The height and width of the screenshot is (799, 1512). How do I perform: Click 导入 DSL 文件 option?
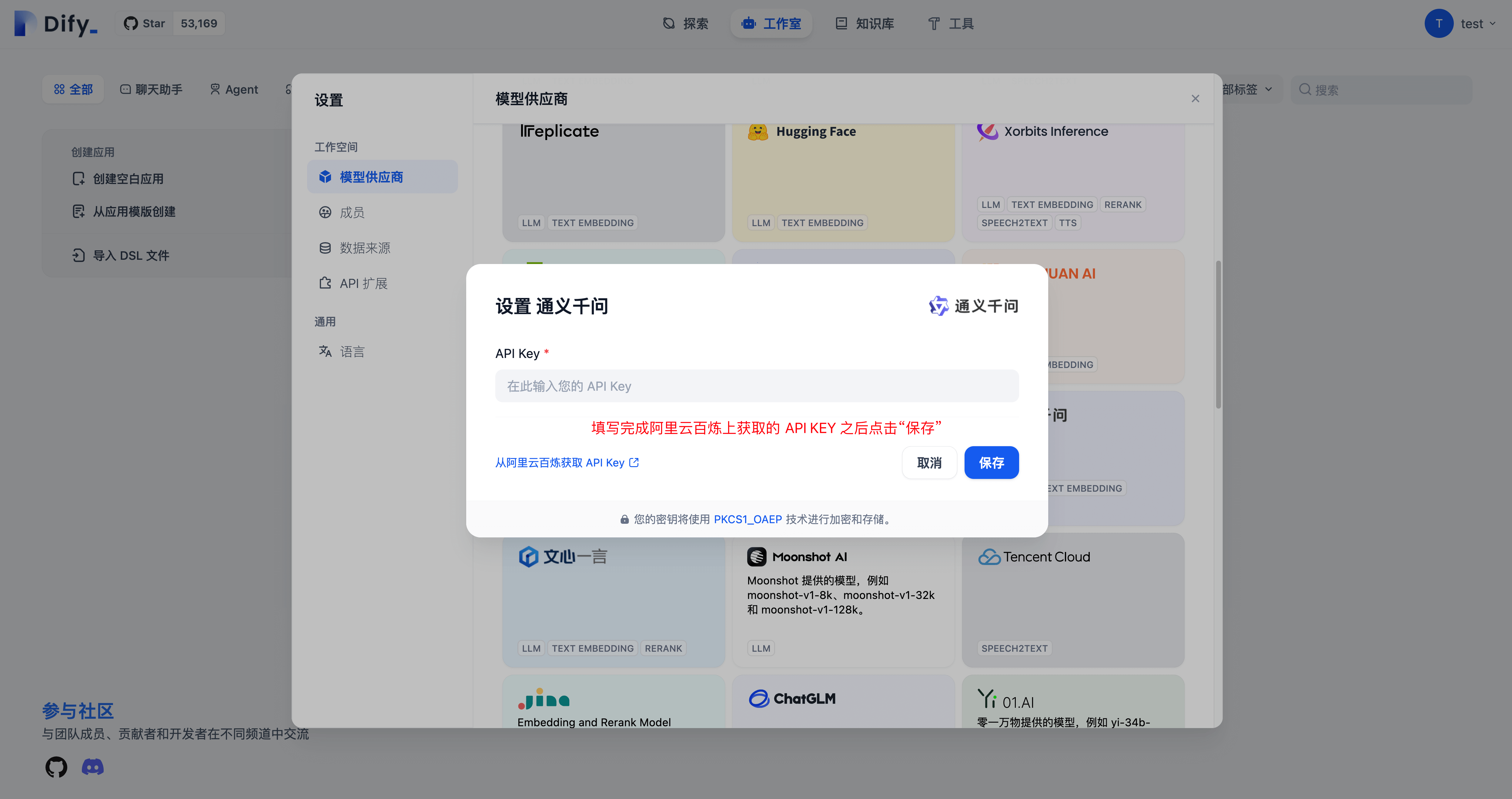coord(120,256)
